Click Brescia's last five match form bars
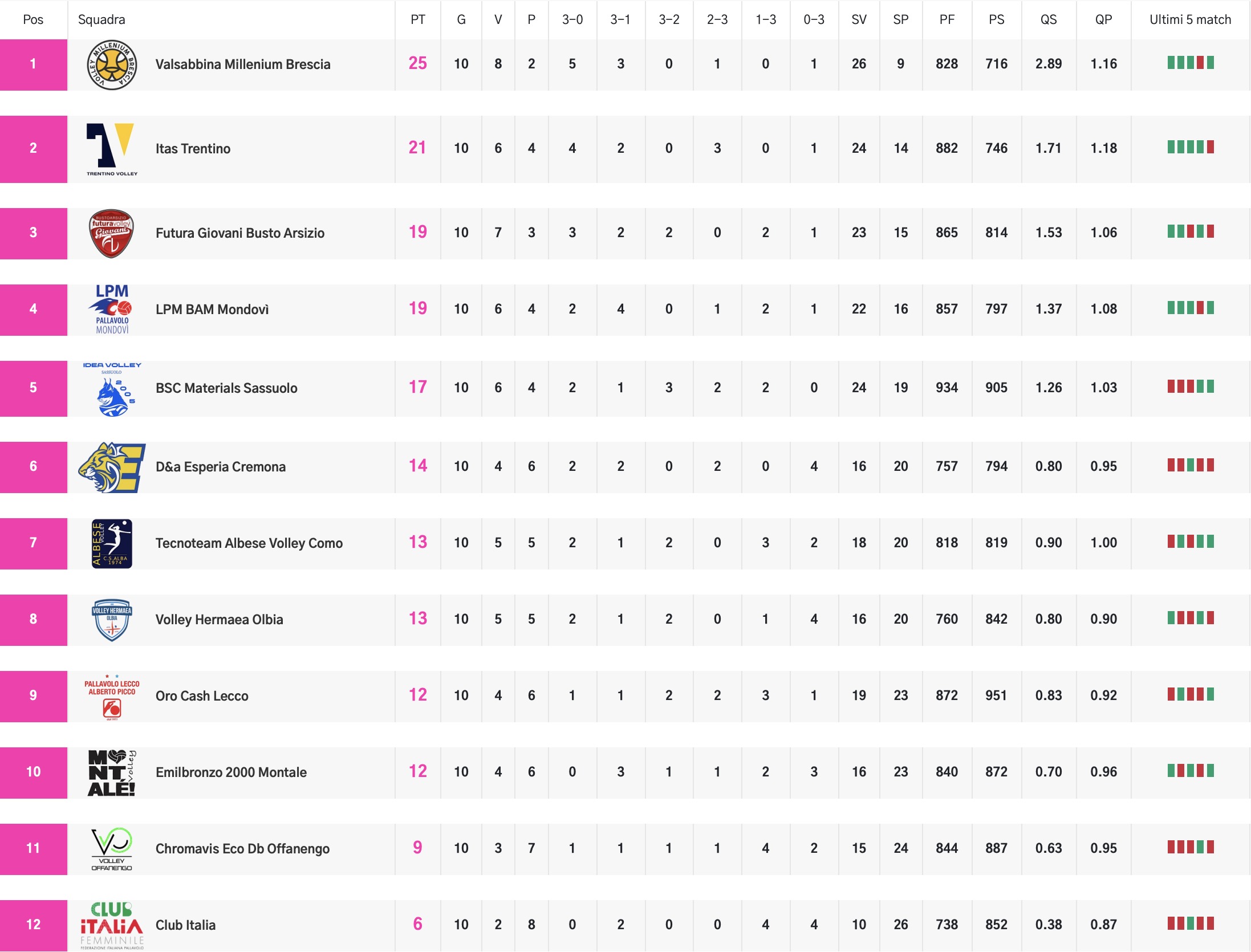This screenshot has height=952, width=1251. tap(1190, 63)
